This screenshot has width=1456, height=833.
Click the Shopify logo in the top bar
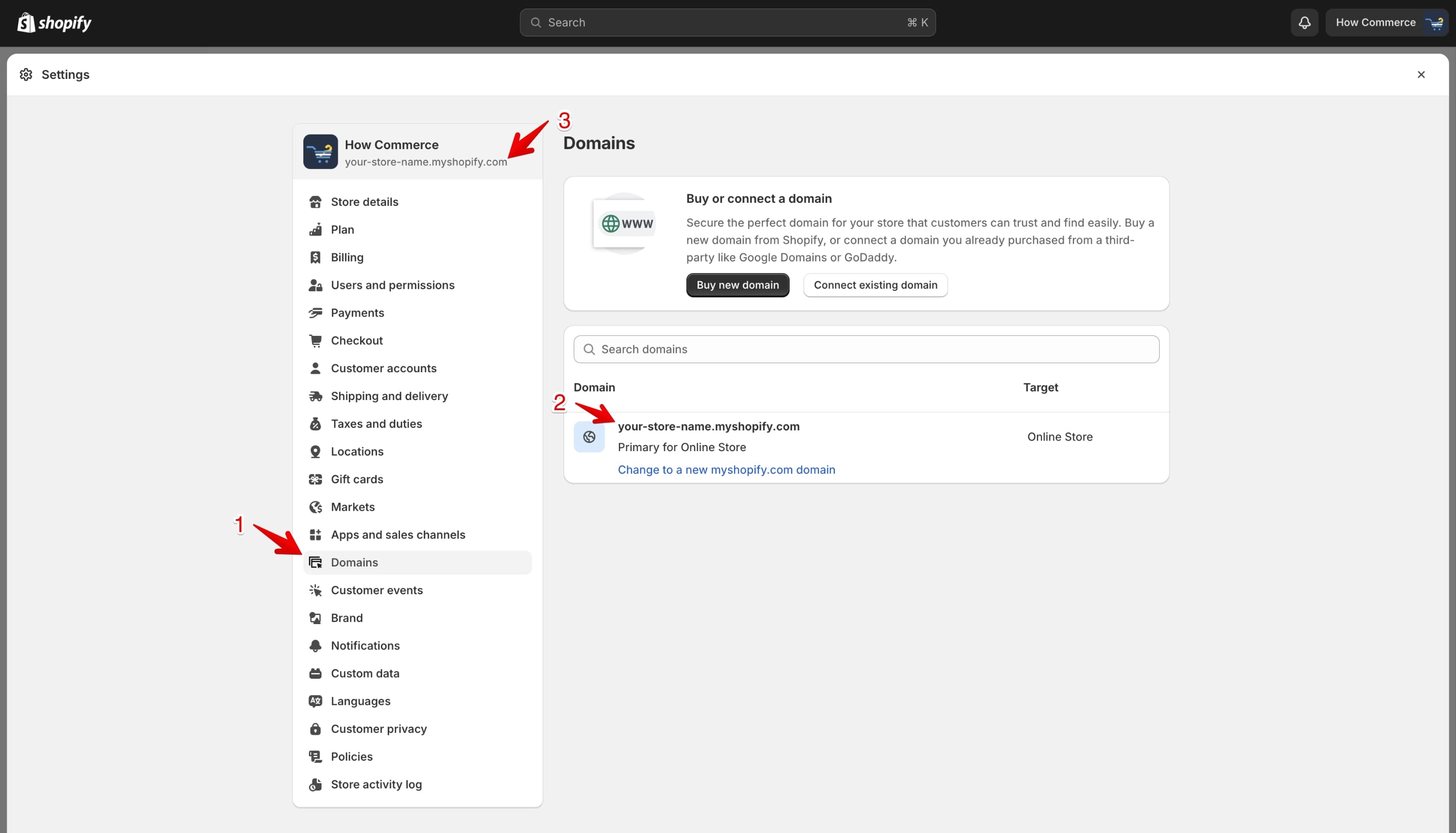coord(54,22)
